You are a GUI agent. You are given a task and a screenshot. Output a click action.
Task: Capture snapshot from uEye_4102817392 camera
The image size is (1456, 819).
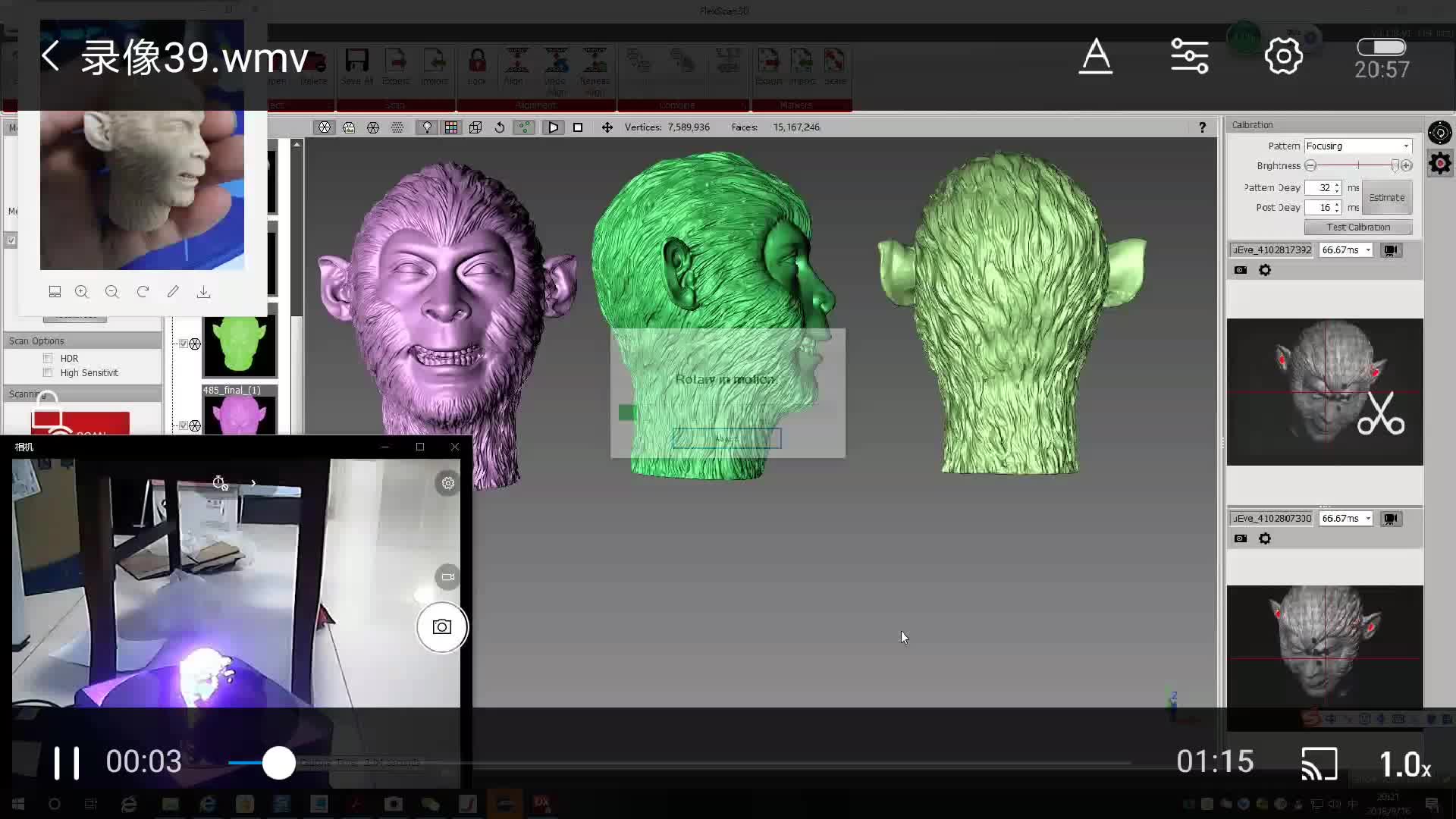pos(1241,270)
